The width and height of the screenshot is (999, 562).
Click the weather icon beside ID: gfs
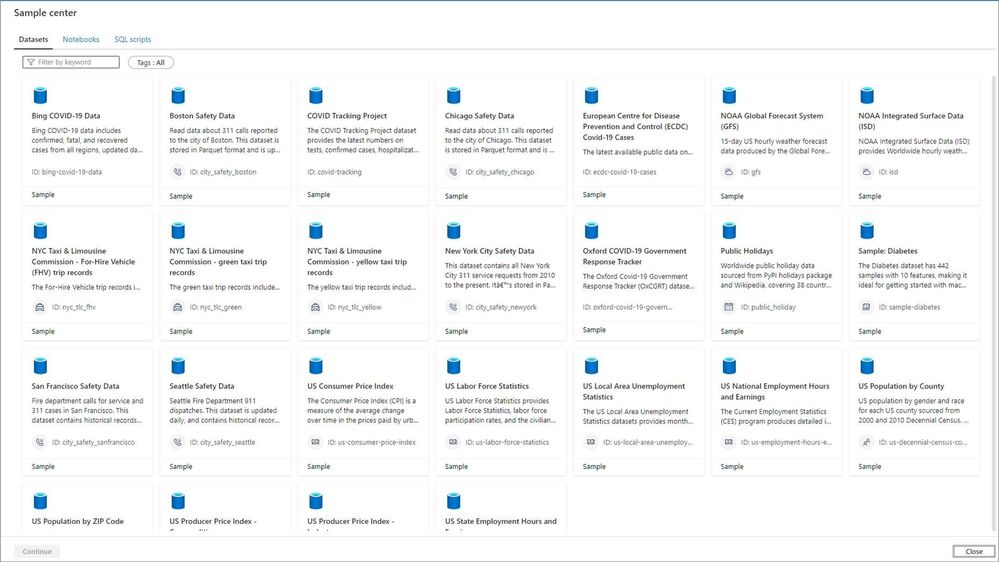728,172
